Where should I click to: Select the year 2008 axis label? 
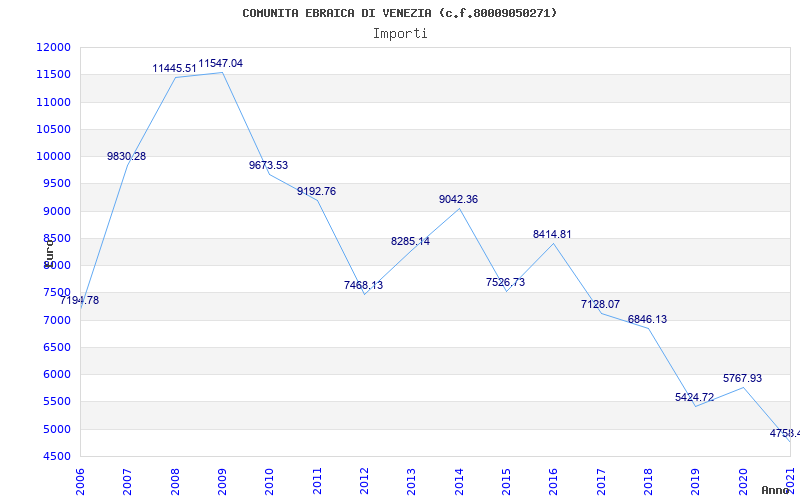click(175, 481)
